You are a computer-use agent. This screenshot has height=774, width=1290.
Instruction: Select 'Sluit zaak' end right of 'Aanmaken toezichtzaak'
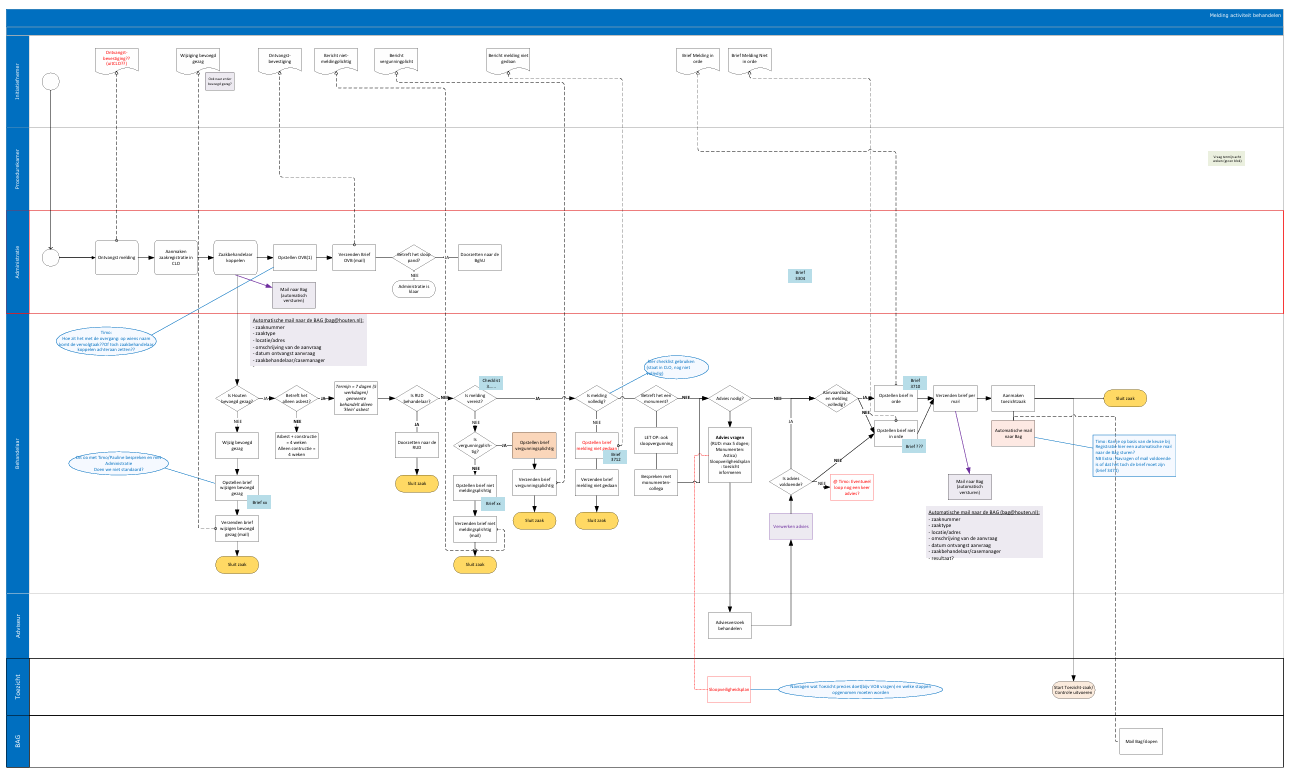point(1125,398)
